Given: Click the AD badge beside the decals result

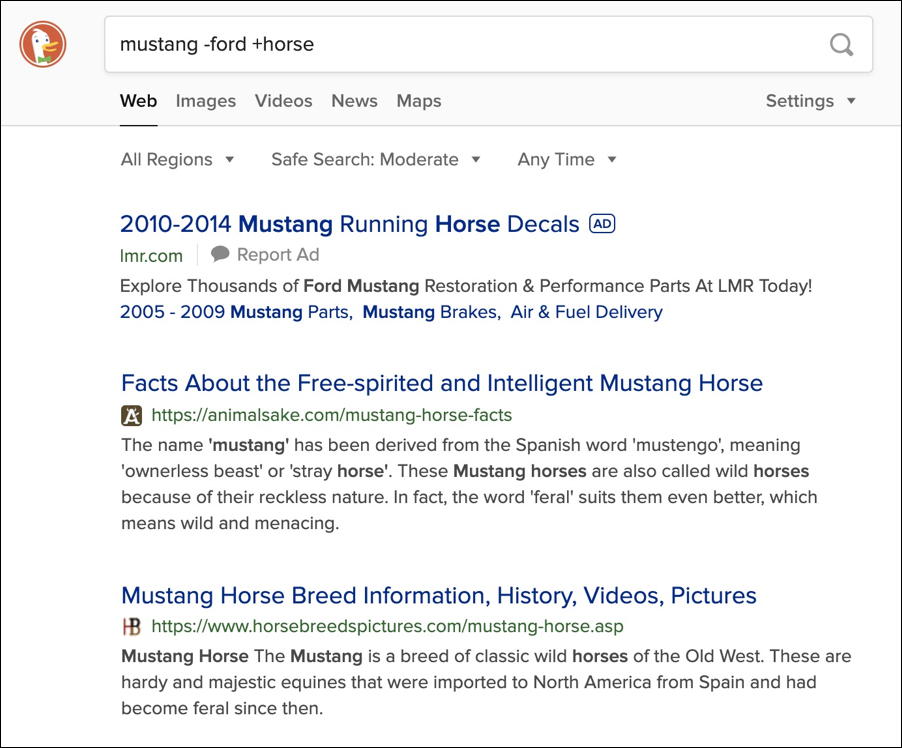Looking at the screenshot, I should tap(602, 223).
